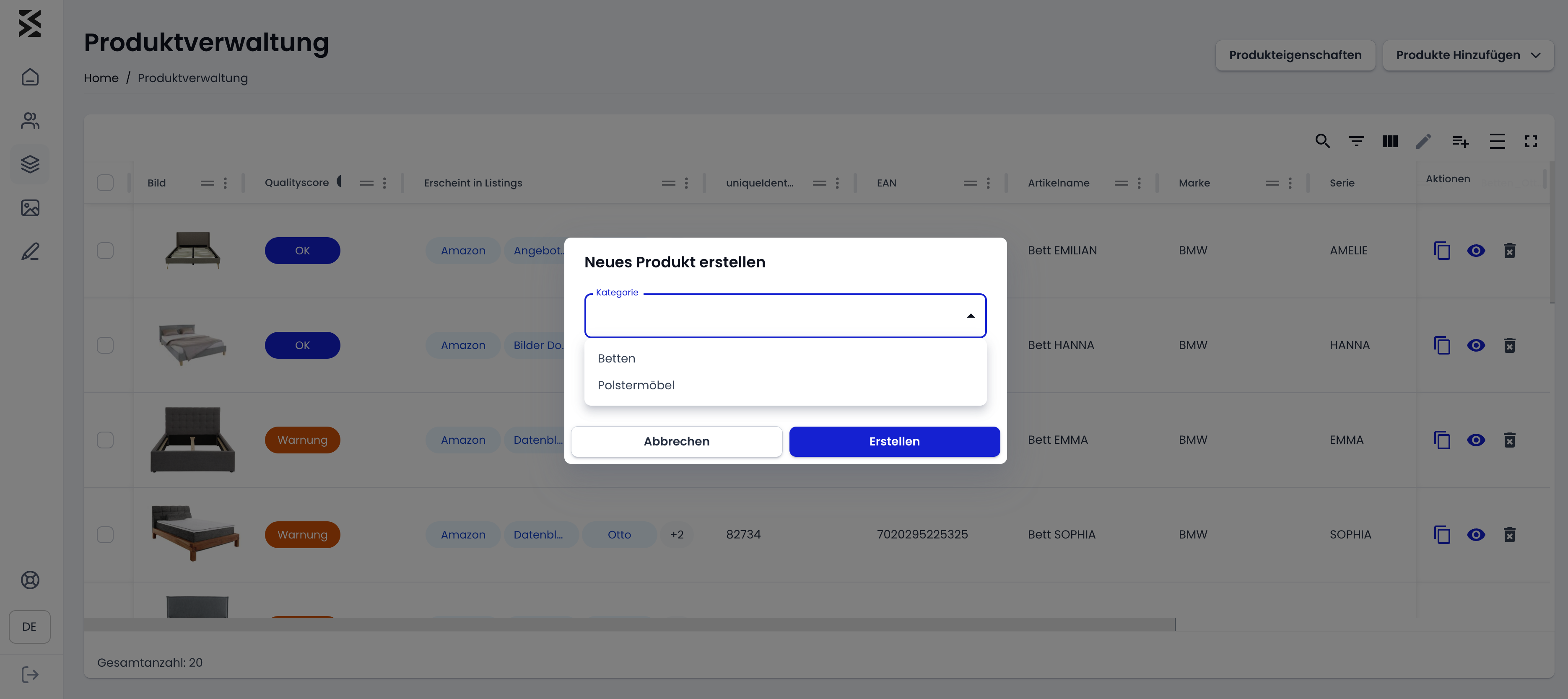Open the users page in sidebar
The image size is (1568, 699).
click(30, 120)
